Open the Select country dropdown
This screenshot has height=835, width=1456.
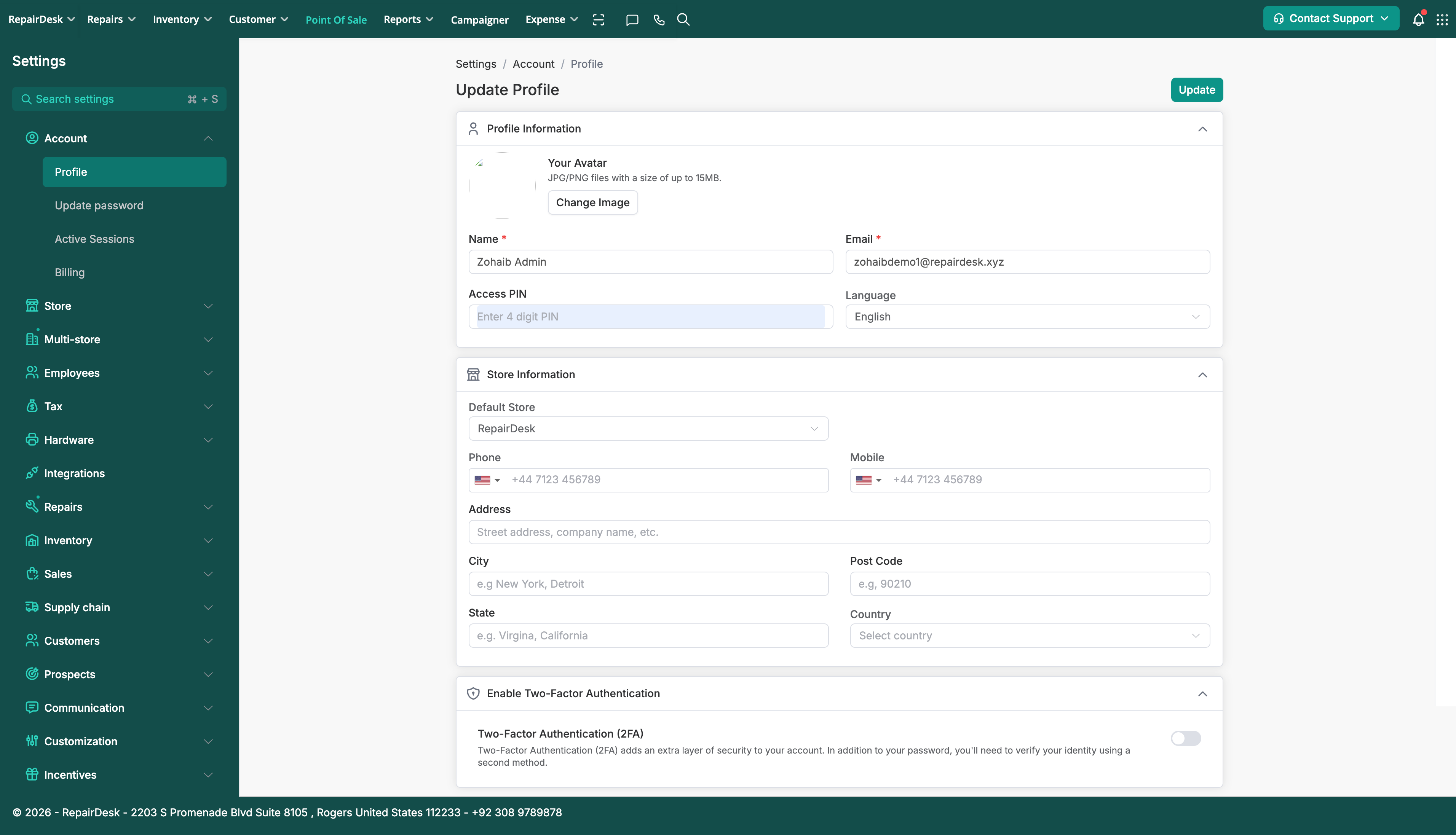coord(1029,636)
